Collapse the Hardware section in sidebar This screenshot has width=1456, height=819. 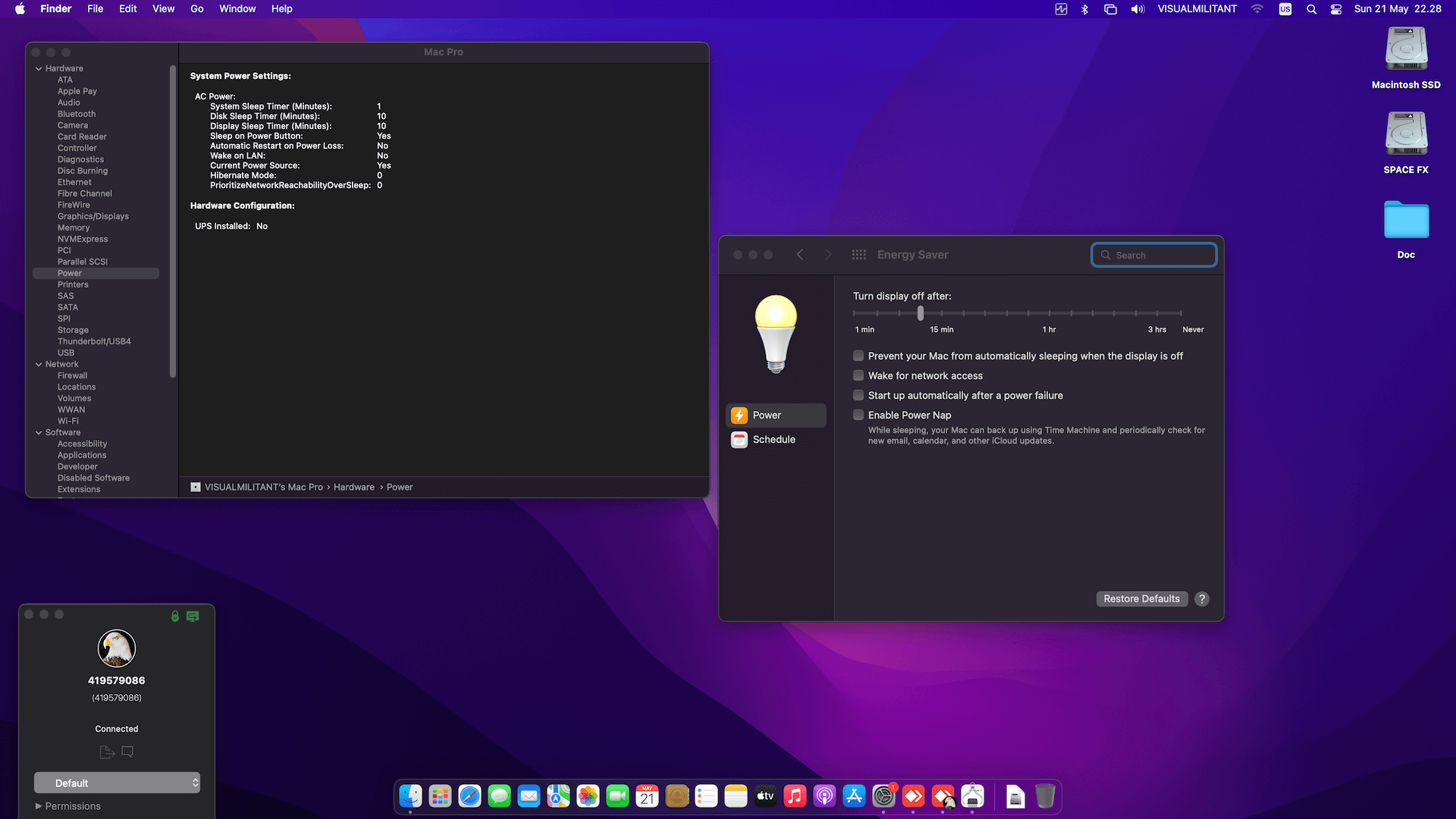click(39, 68)
